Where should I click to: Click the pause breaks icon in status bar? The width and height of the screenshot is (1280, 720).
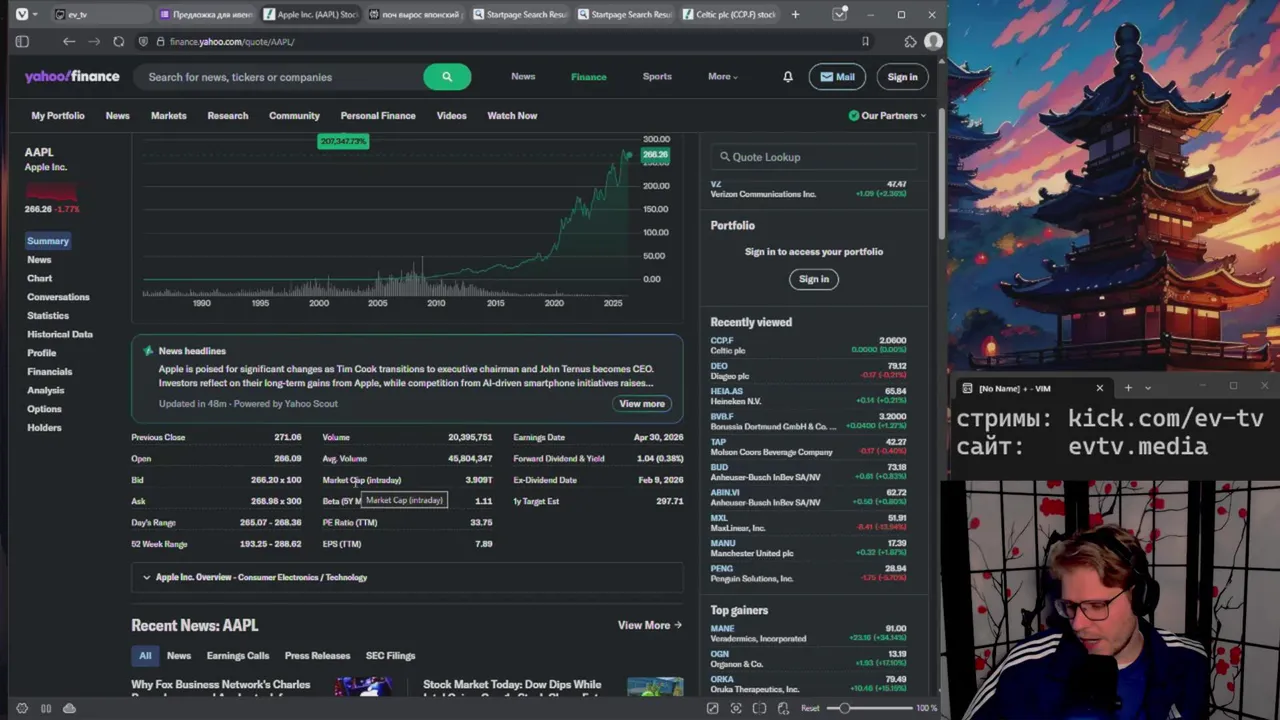(46, 708)
